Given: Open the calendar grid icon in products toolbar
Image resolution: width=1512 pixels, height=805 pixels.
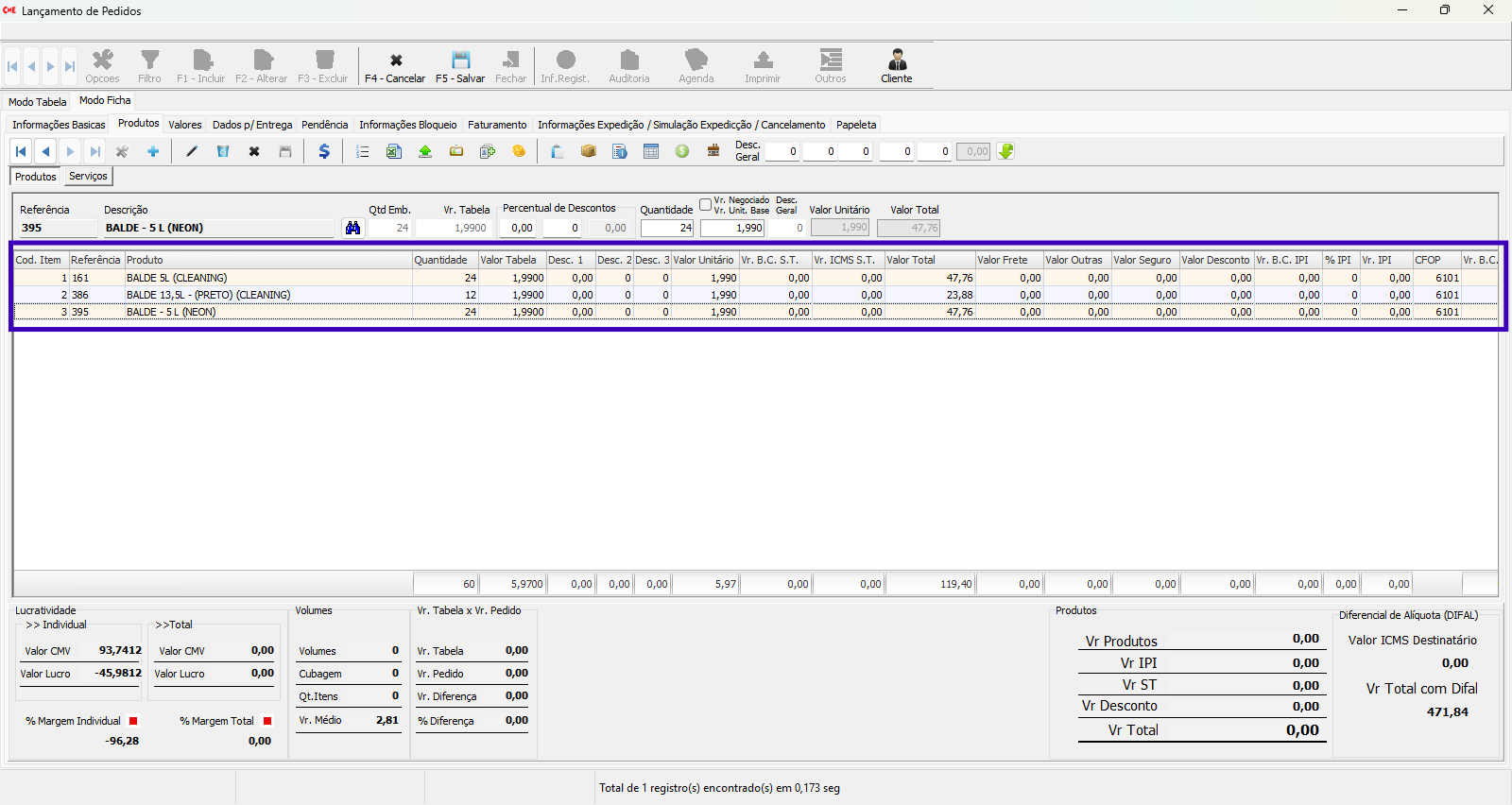Looking at the screenshot, I should click(651, 151).
